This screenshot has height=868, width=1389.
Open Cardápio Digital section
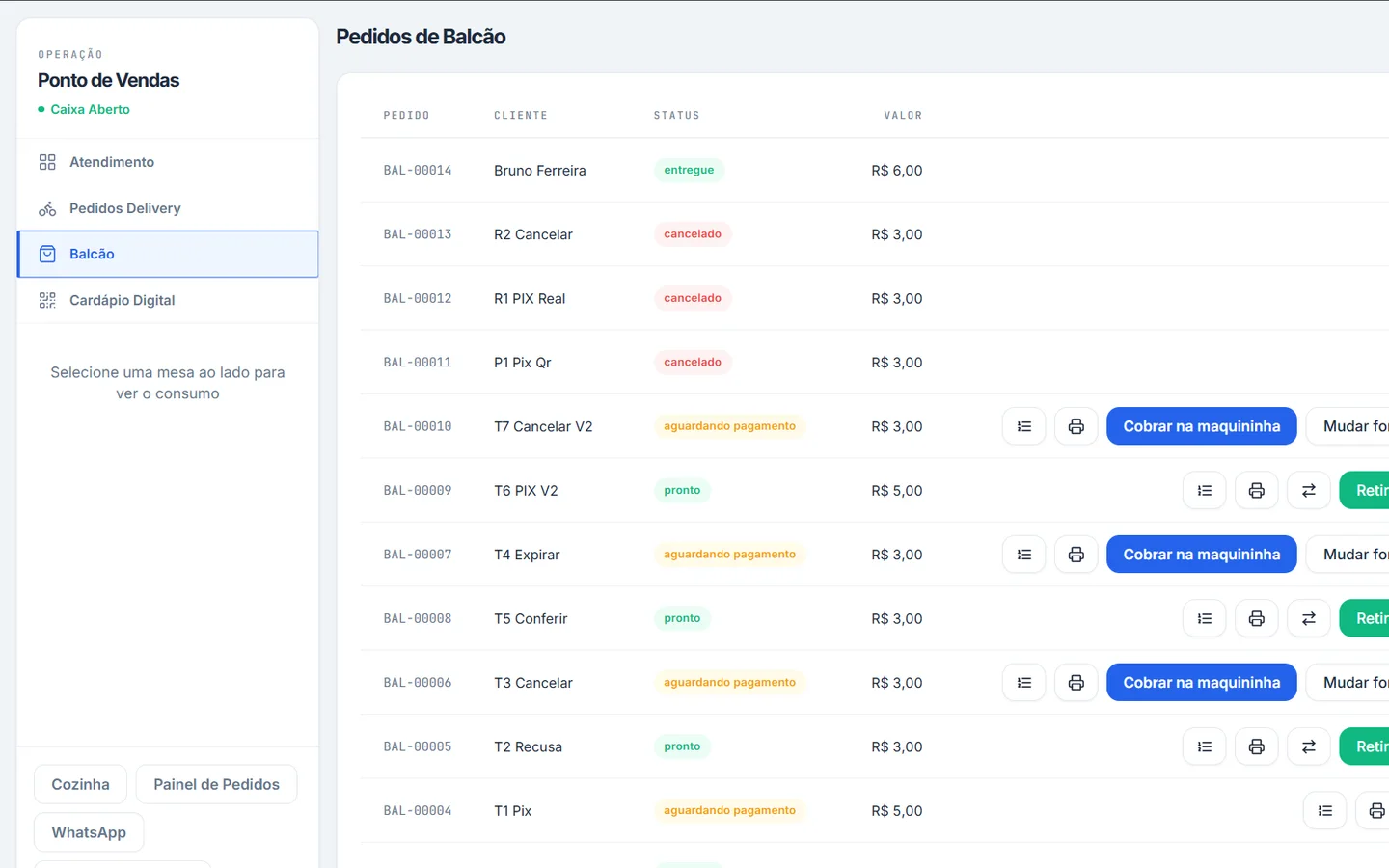tap(168, 300)
